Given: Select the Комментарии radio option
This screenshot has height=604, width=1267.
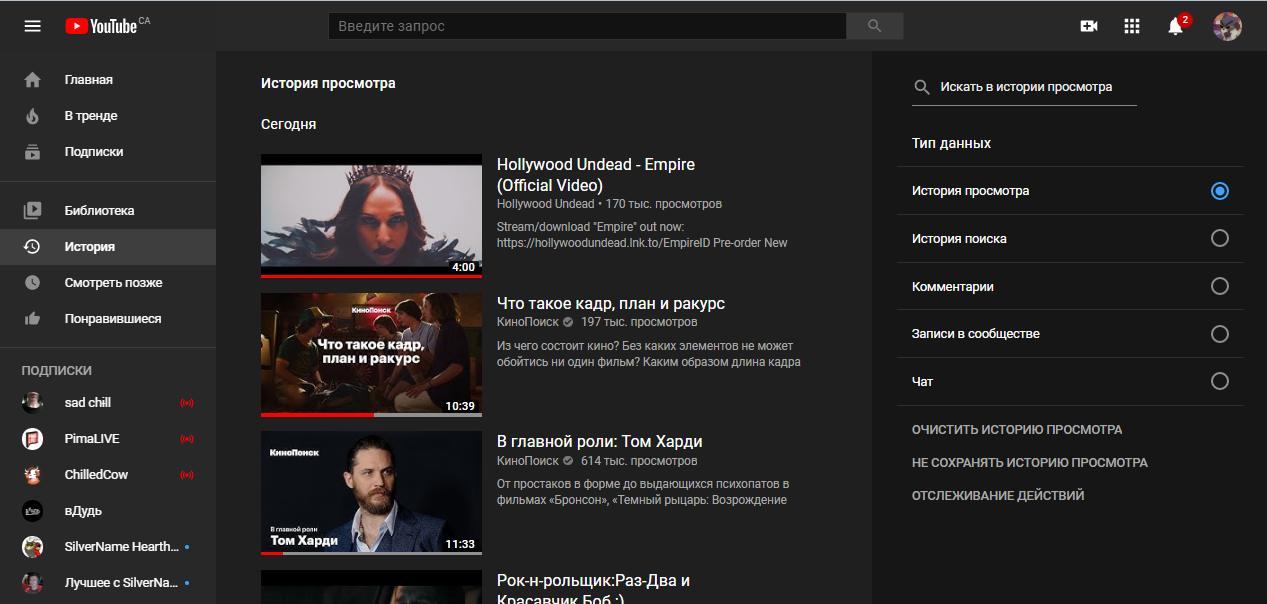Looking at the screenshot, I should click(x=1219, y=286).
